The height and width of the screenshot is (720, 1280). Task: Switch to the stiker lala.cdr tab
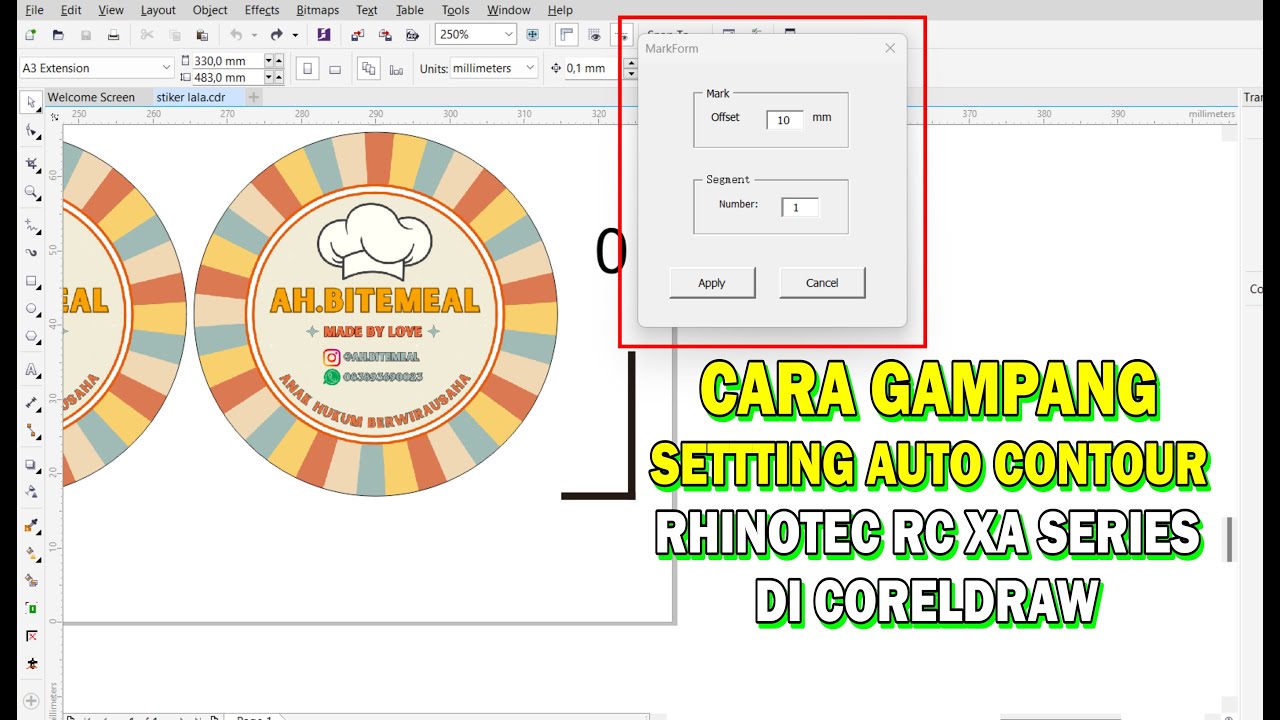pyautogui.click(x=191, y=97)
